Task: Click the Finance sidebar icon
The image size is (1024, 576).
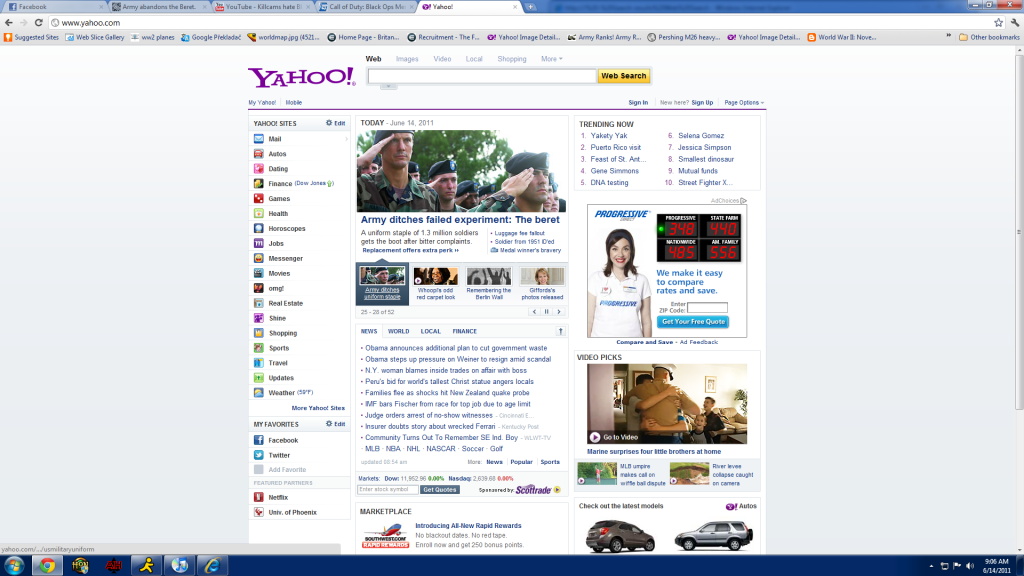Action: click(x=259, y=184)
